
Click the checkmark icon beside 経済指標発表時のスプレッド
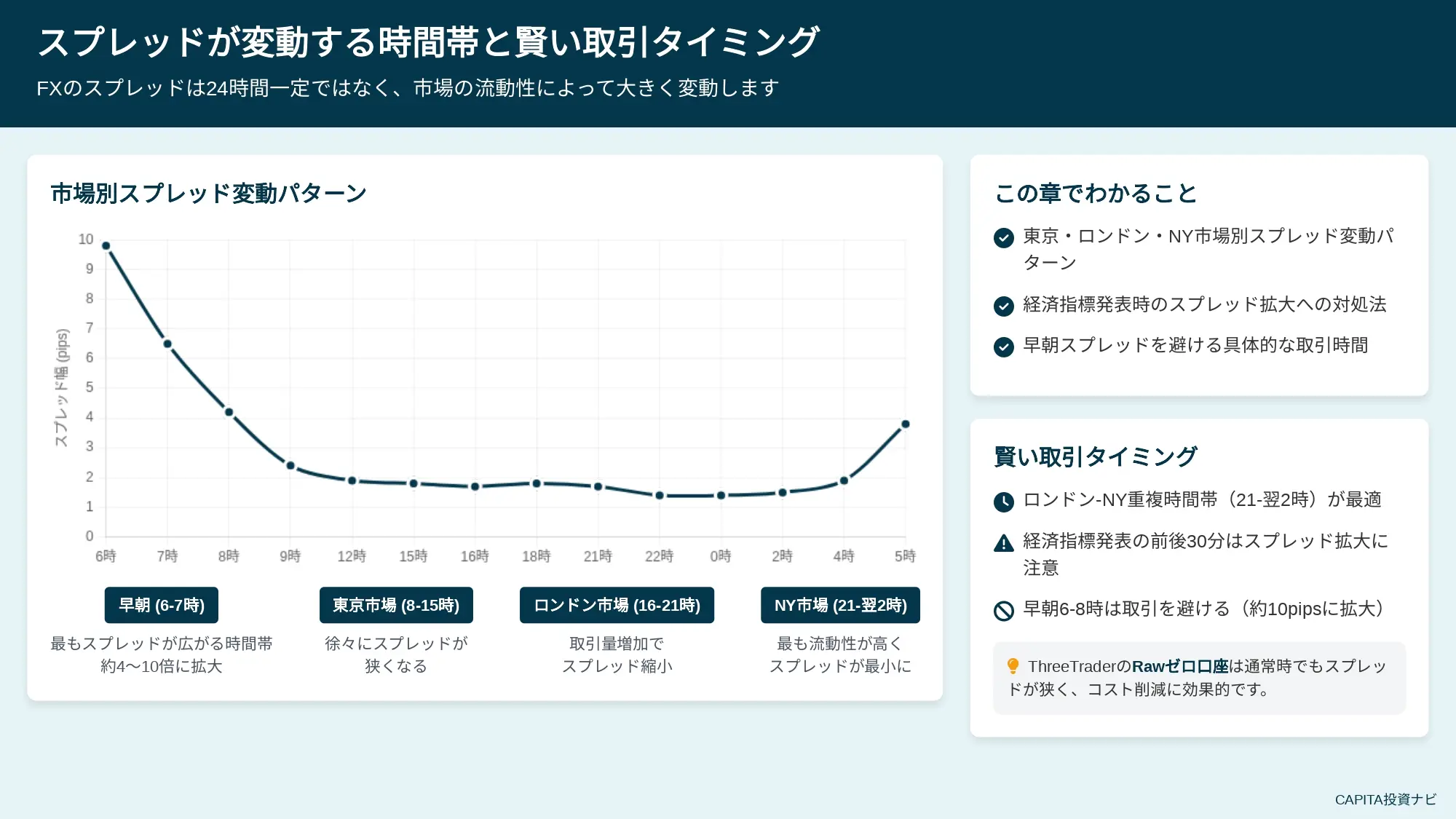tap(1003, 306)
